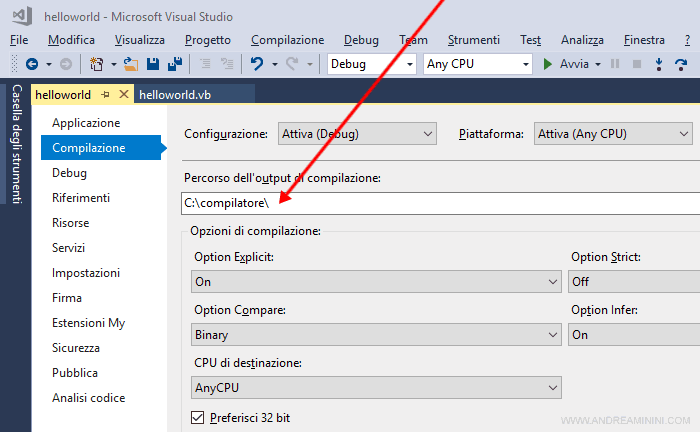The image size is (700, 433).
Task: Open the Casella degli strumenti side panel
Action: point(16,144)
